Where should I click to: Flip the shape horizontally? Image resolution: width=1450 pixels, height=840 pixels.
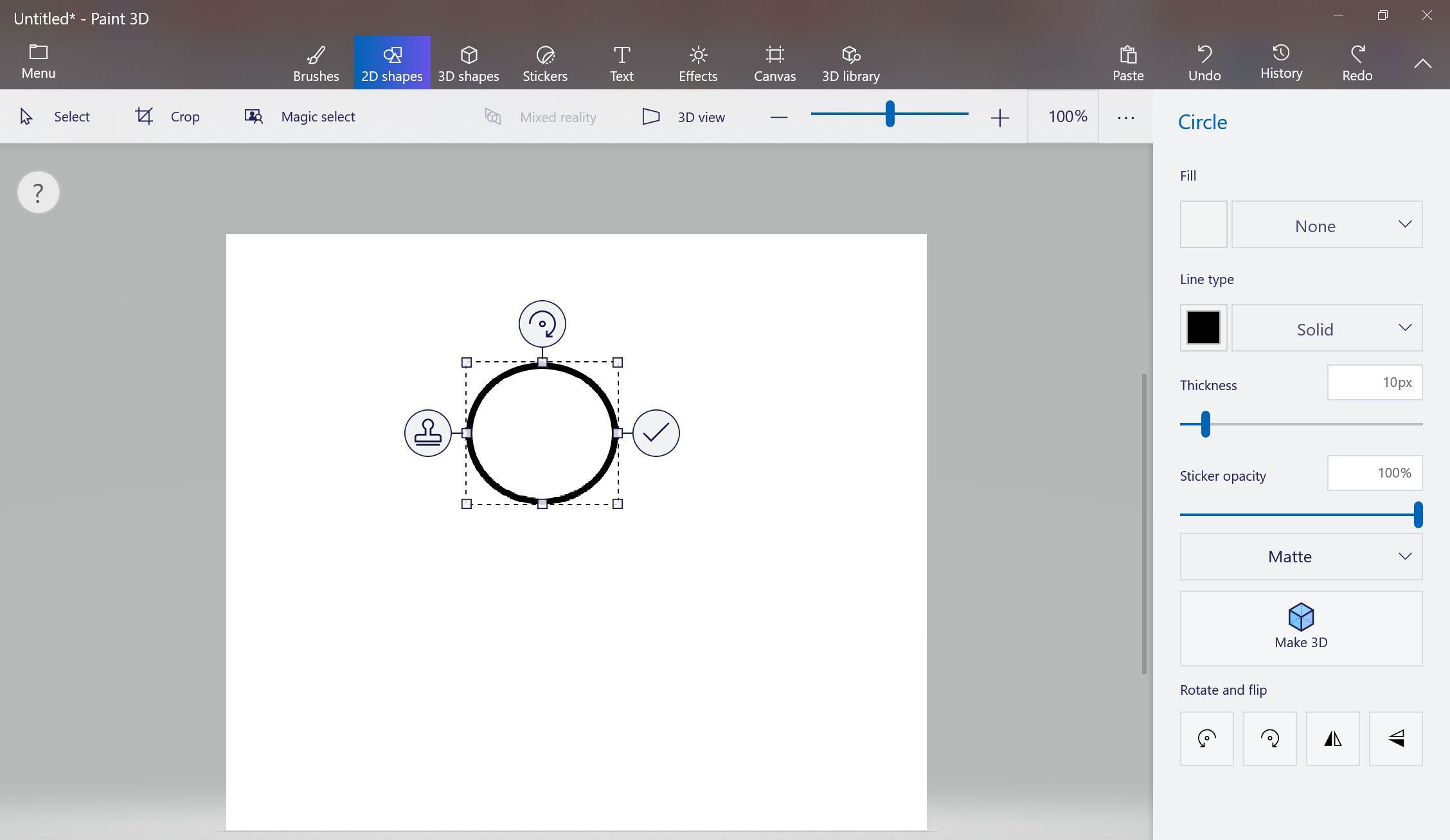coord(1332,738)
